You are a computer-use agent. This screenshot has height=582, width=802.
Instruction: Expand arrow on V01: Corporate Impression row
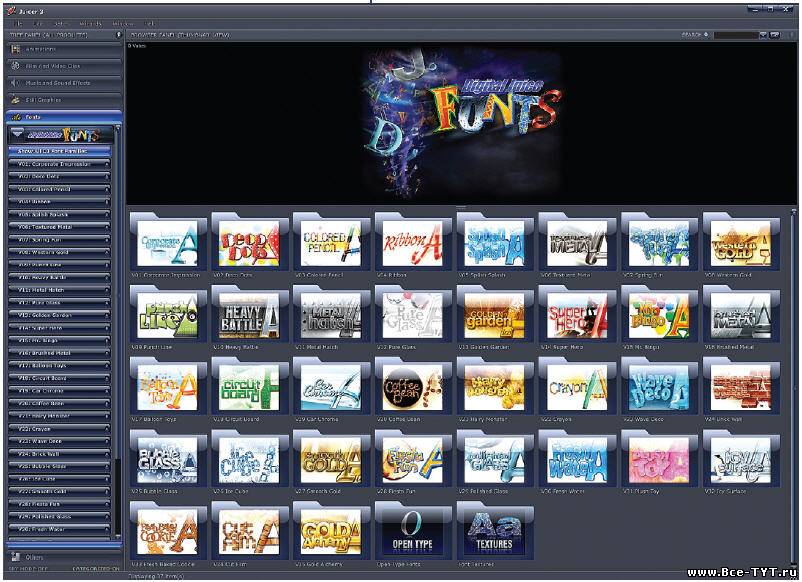coord(106,164)
